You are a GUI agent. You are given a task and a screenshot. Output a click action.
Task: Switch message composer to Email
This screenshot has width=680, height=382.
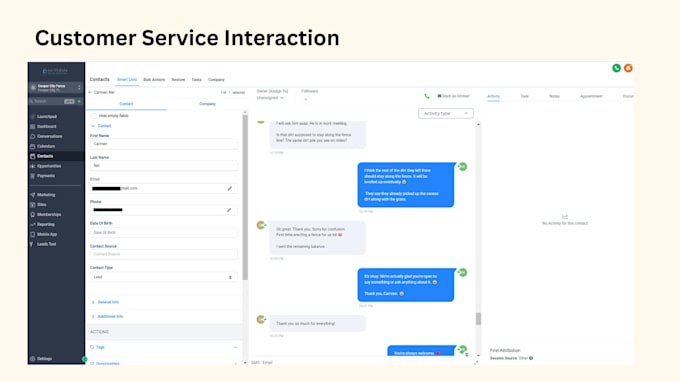[x=268, y=362]
